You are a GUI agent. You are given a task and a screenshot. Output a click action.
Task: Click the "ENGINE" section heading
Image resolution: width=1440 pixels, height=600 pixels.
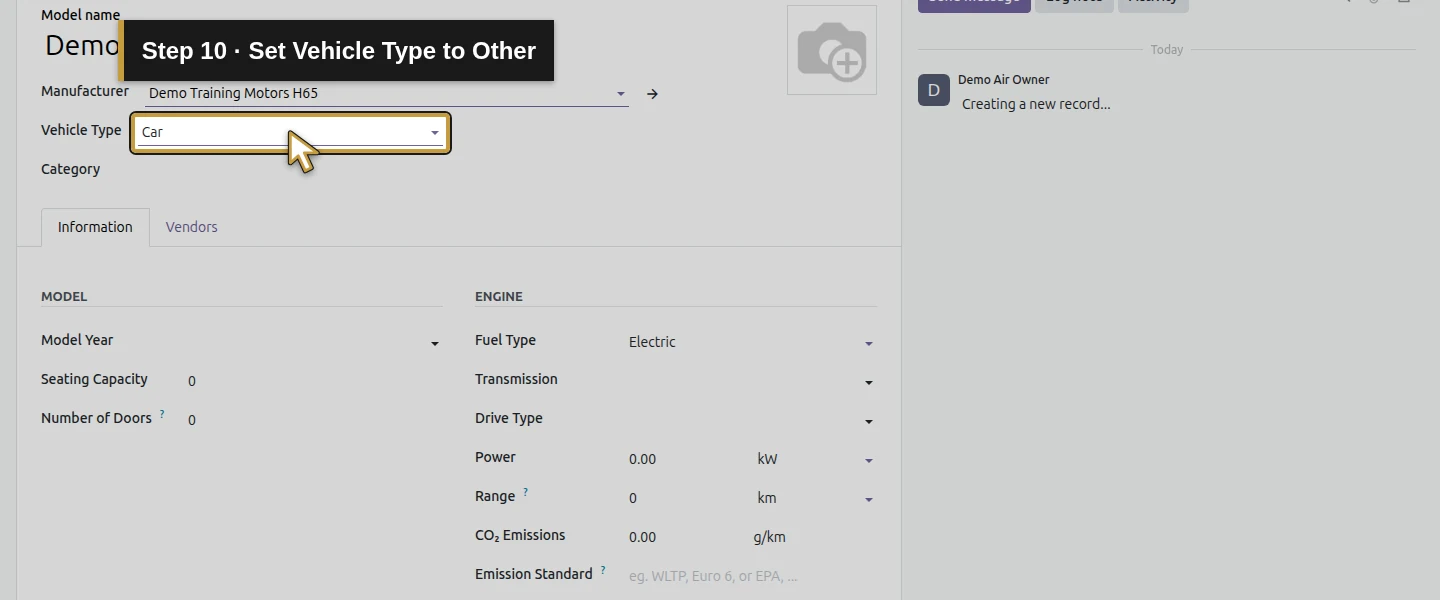tap(499, 296)
